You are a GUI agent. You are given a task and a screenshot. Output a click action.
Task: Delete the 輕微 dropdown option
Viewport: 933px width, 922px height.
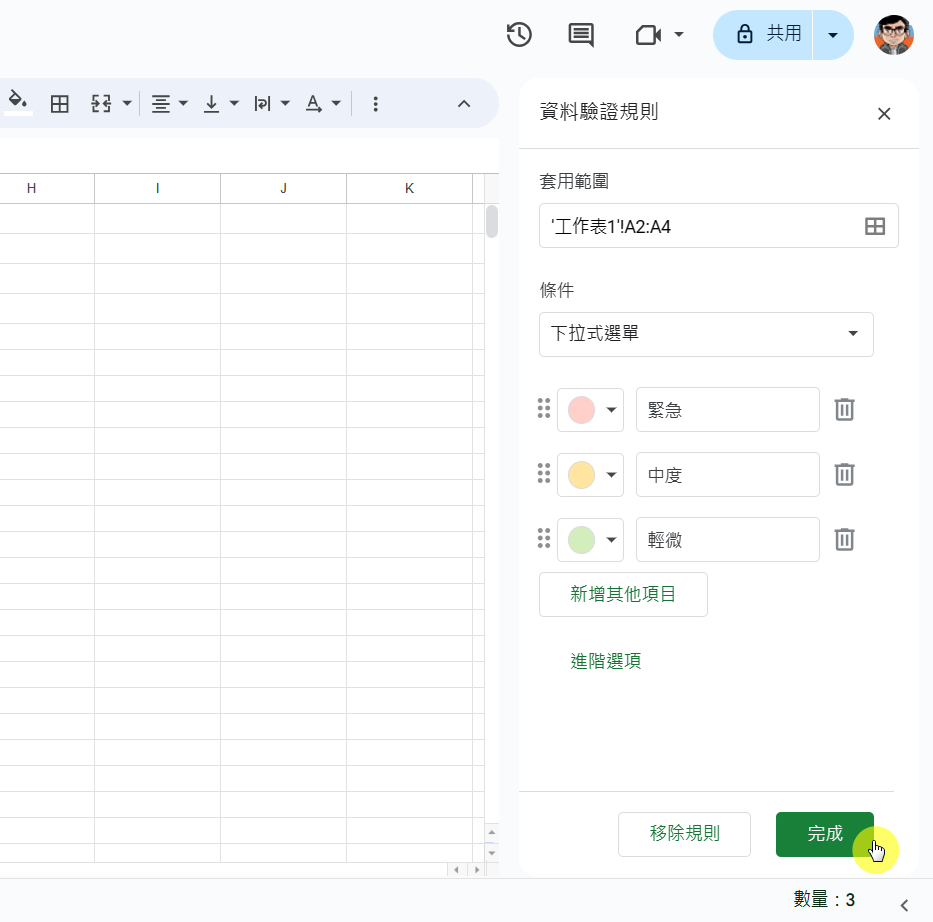tap(844, 539)
